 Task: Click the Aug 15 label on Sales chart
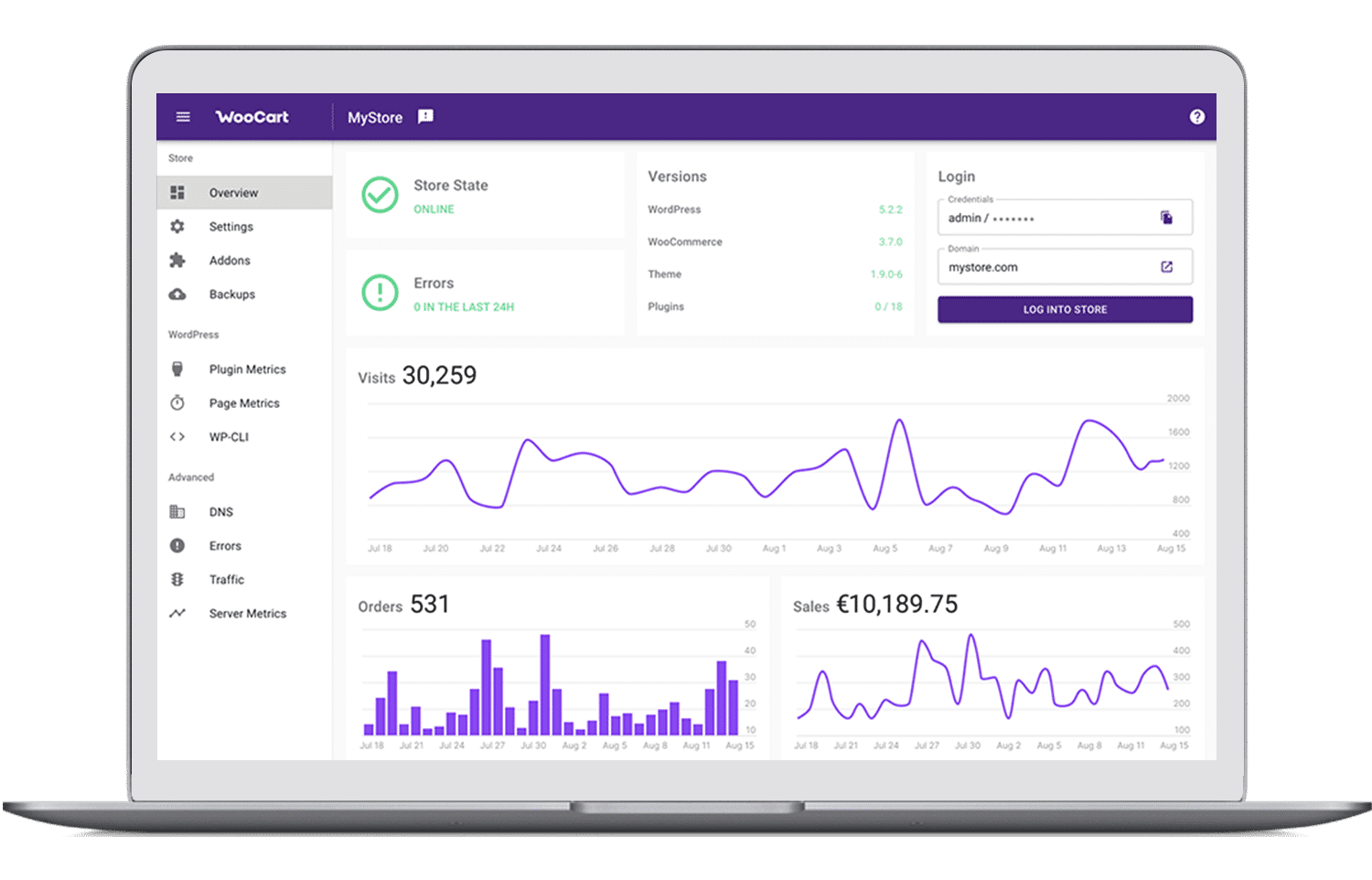[x=1174, y=745]
